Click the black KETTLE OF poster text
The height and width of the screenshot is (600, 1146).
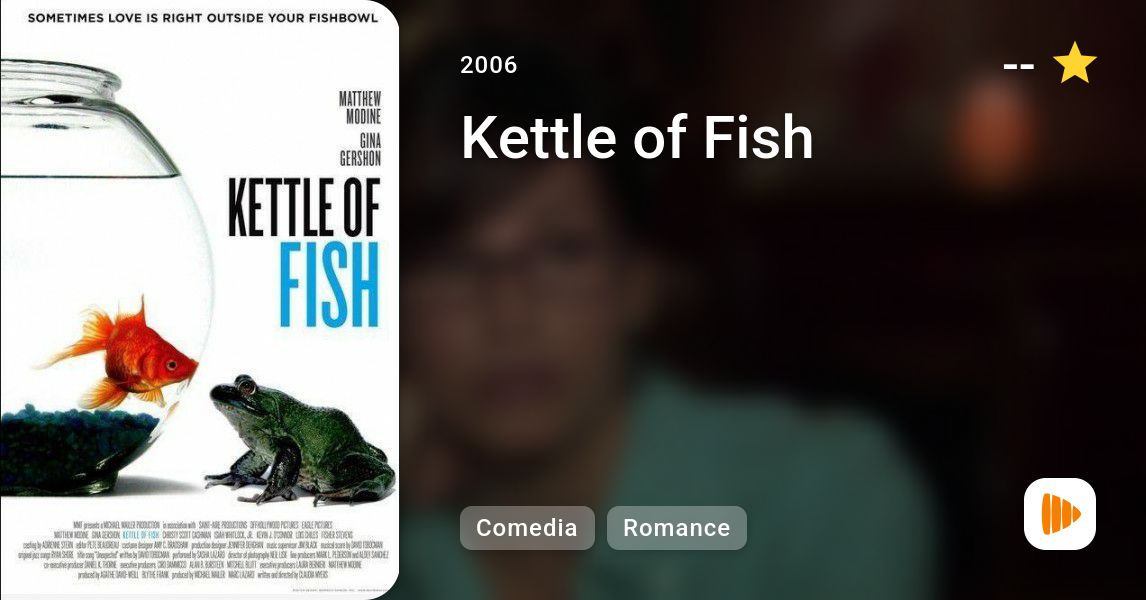point(304,208)
